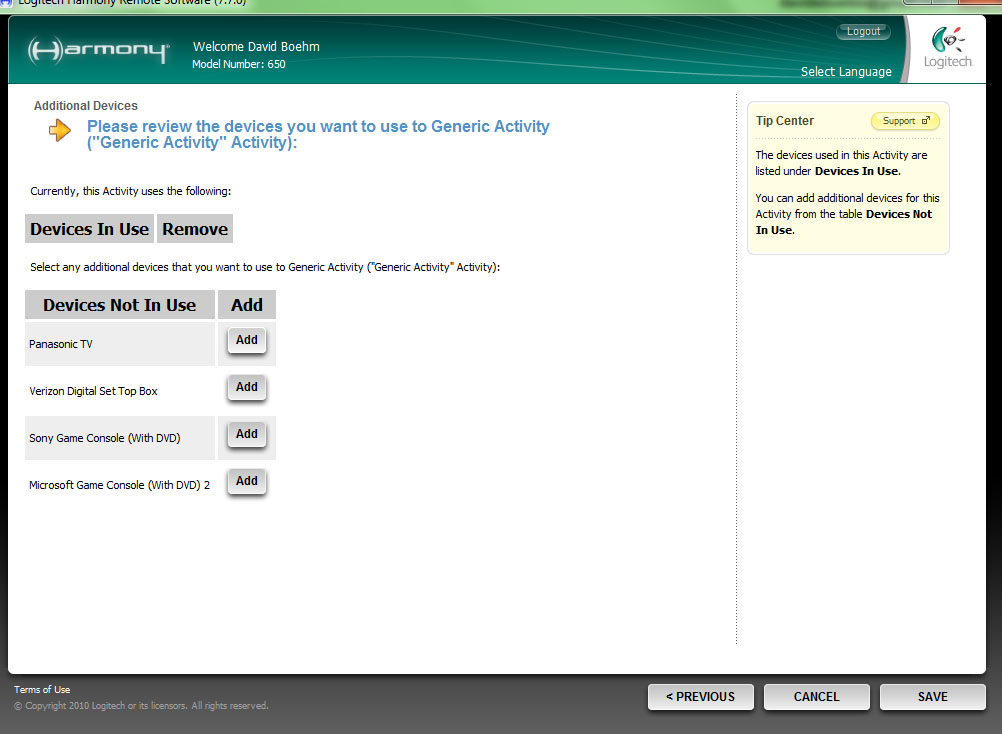The width and height of the screenshot is (1002, 734).
Task: Select the Panasonic TV row label
Action: click(61, 344)
